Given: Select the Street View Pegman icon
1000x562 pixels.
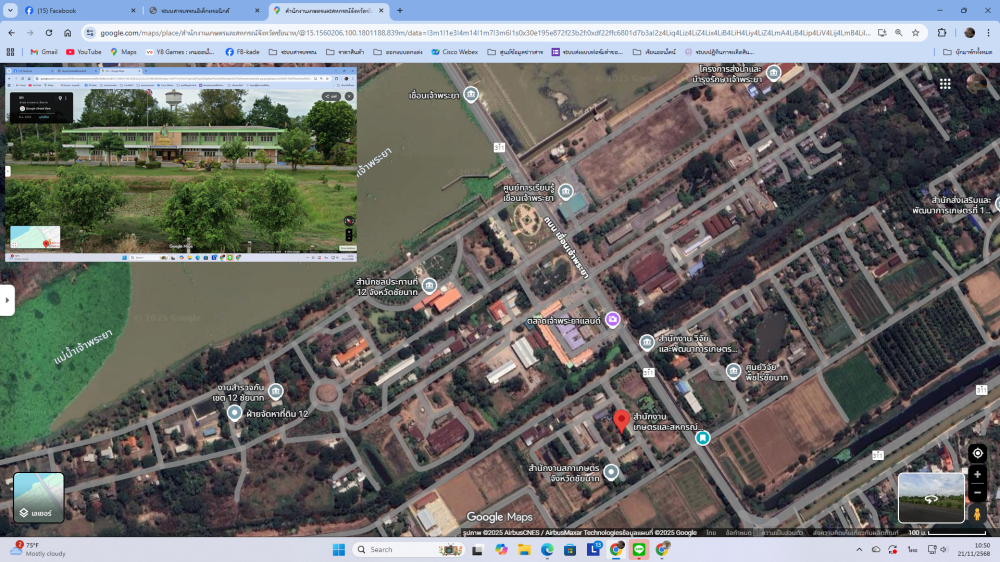Looking at the screenshot, I should (x=977, y=513).
